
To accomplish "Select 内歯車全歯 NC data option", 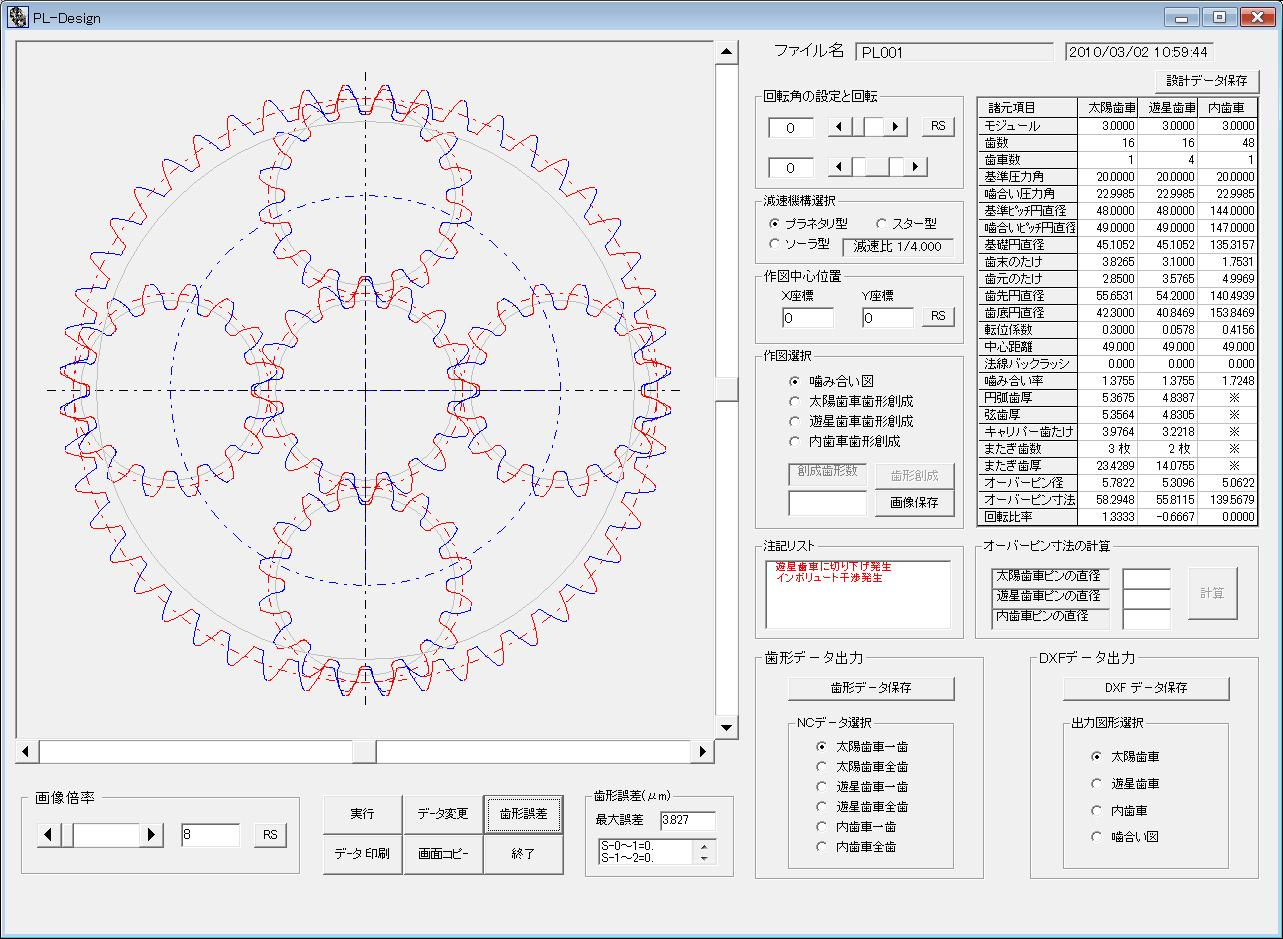I will [x=822, y=847].
